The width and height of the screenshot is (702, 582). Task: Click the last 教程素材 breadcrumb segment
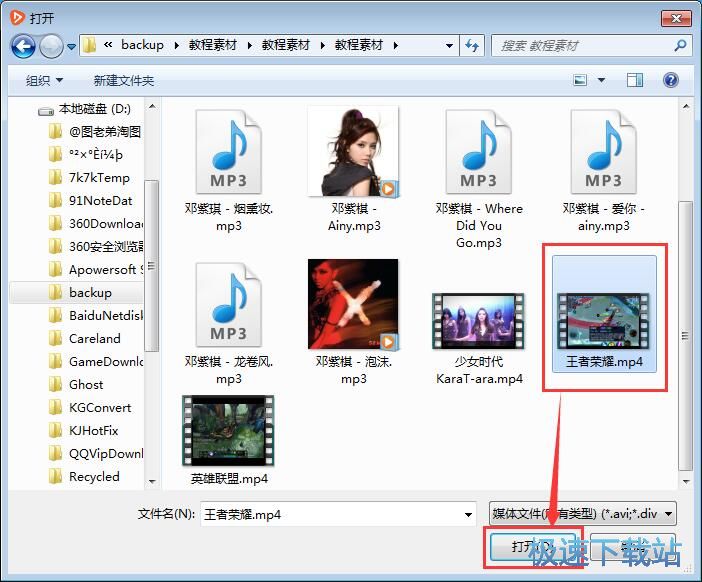point(359,45)
